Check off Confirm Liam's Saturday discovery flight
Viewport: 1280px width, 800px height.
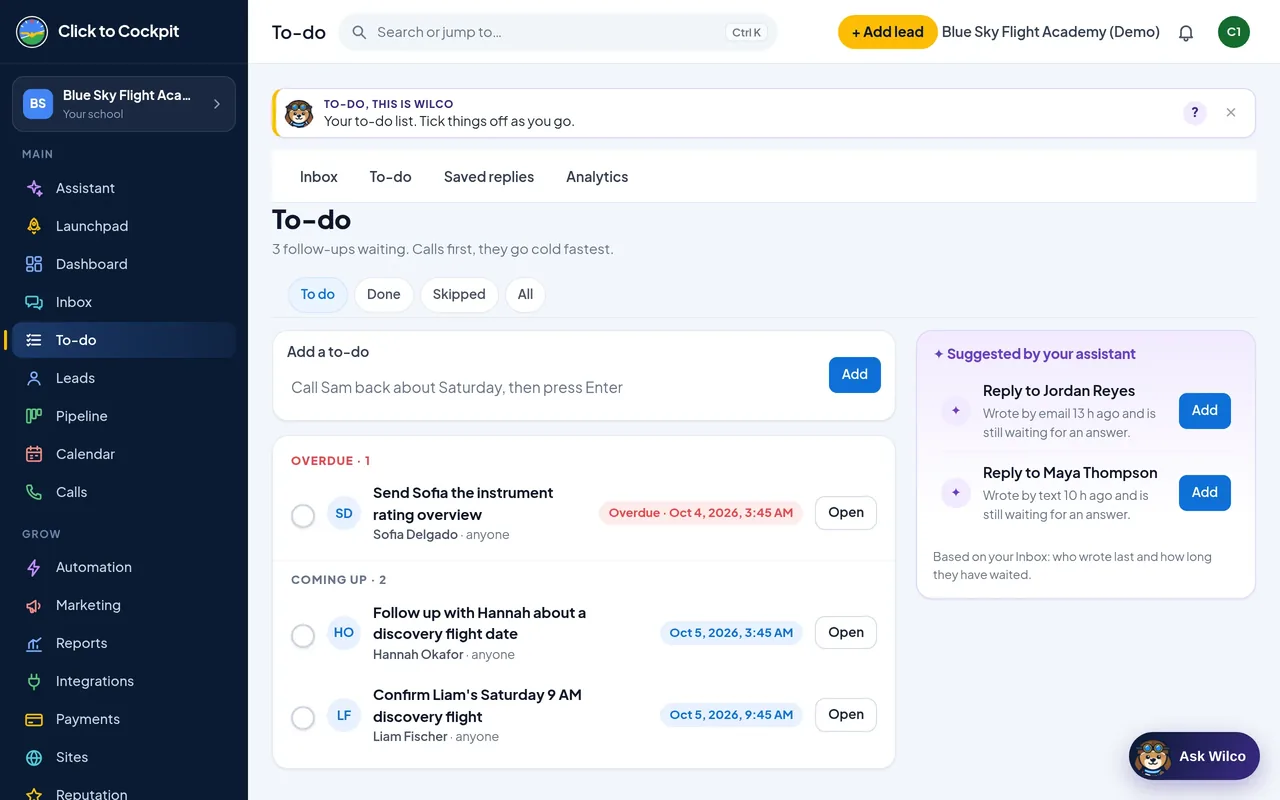(x=303, y=717)
